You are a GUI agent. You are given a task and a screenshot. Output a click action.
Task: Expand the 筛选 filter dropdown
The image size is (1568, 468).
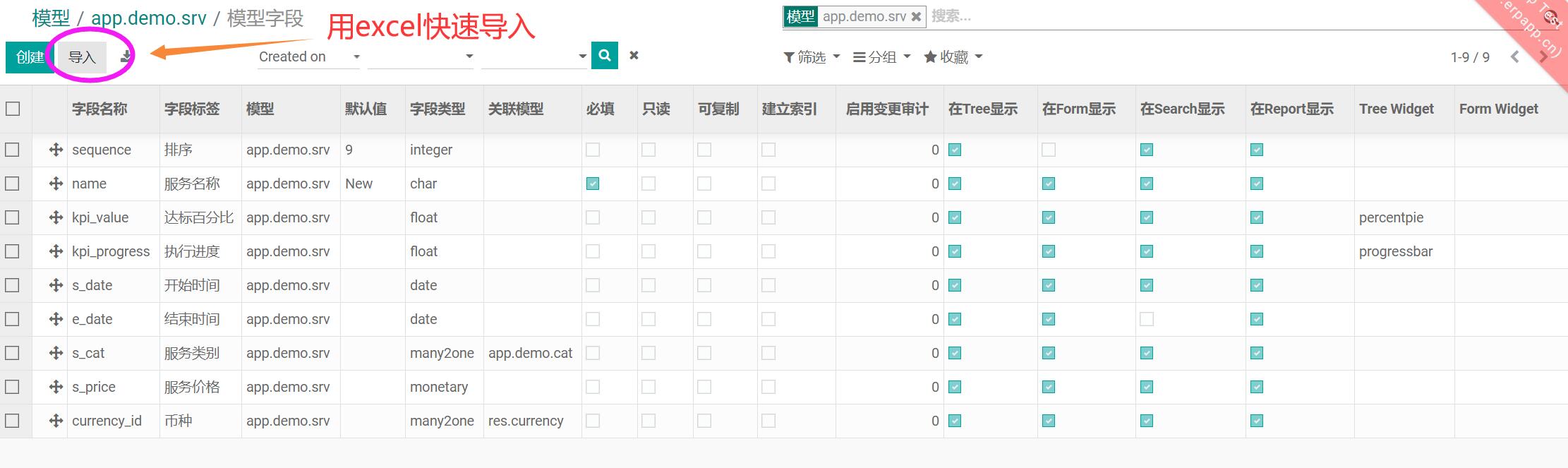(x=812, y=57)
